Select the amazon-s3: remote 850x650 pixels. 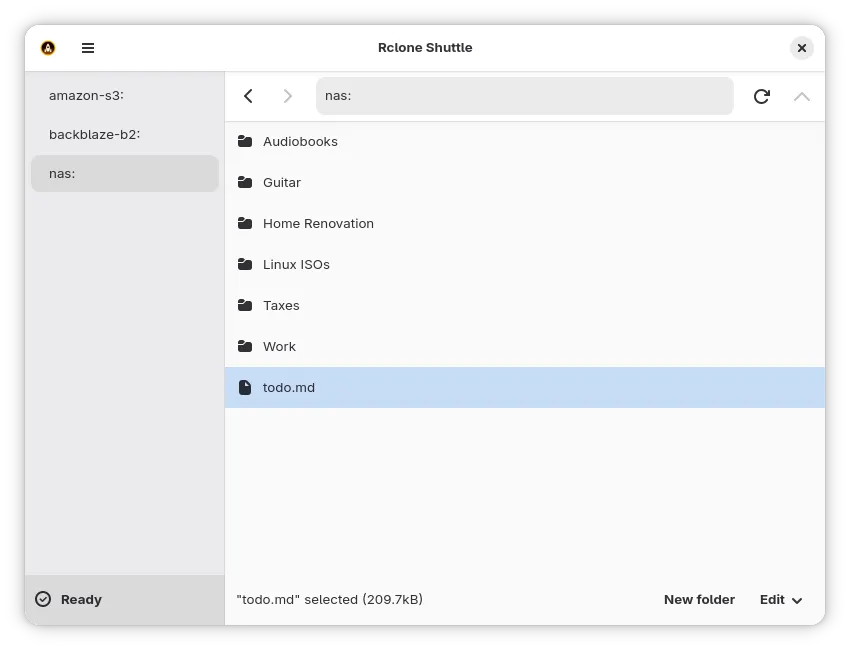pos(125,95)
